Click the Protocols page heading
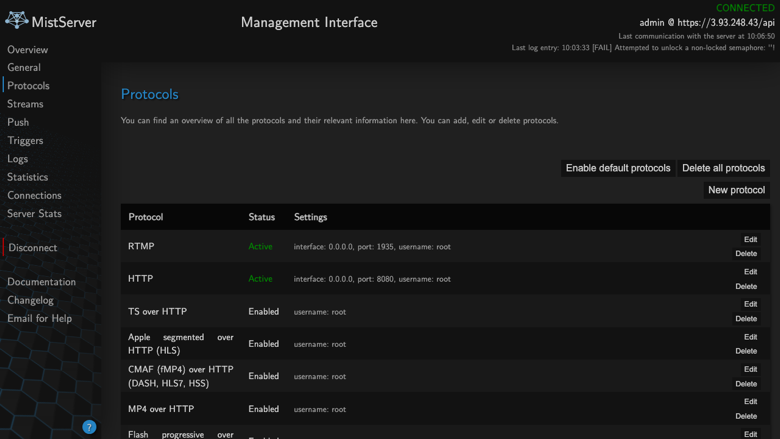Screen dimensions: 780x439 [150, 94]
